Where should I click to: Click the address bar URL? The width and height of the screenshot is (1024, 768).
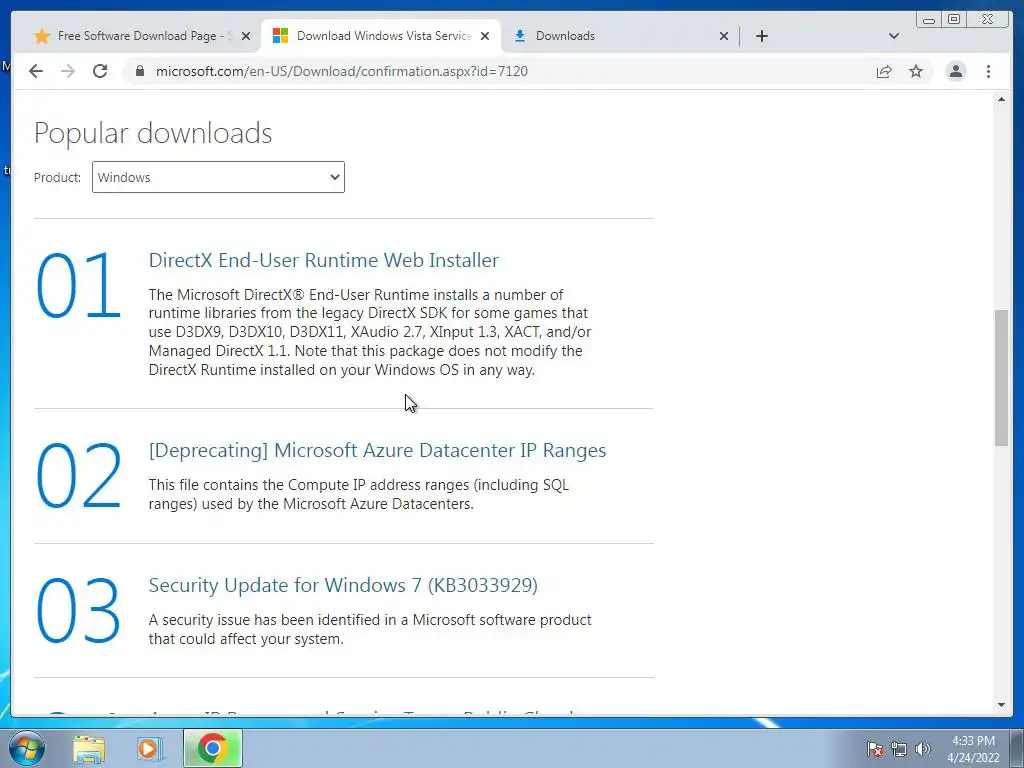pyautogui.click(x=342, y=71)
